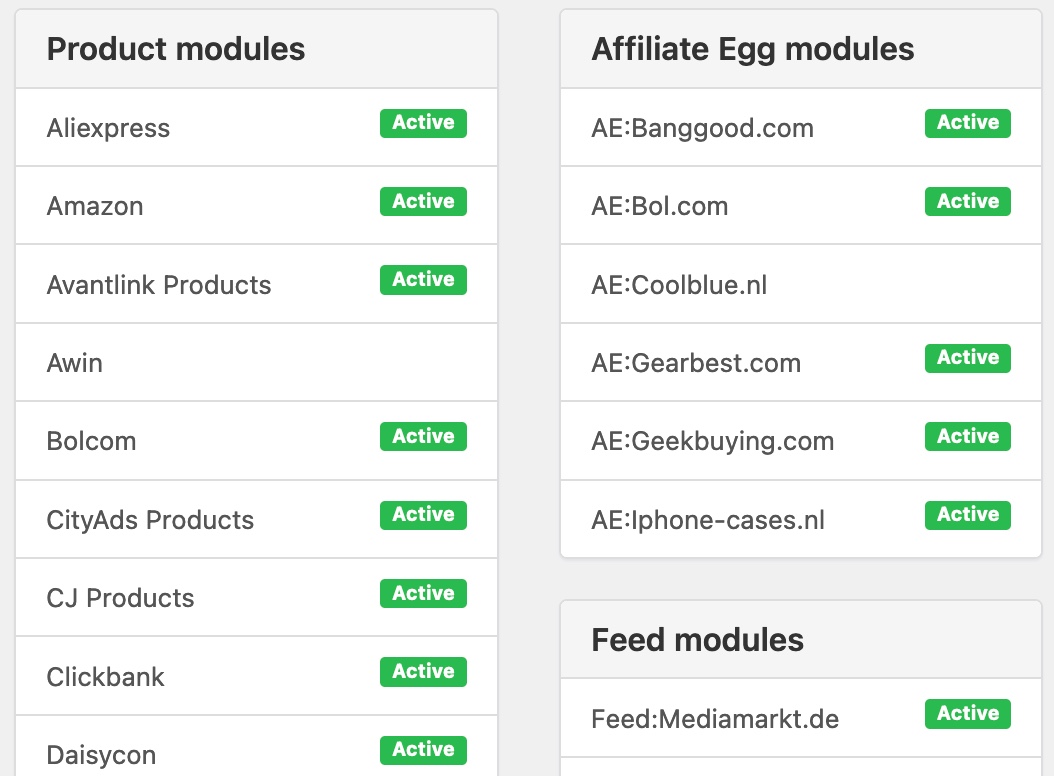Click the AE:Bol.com entry

tap(659, 206)
